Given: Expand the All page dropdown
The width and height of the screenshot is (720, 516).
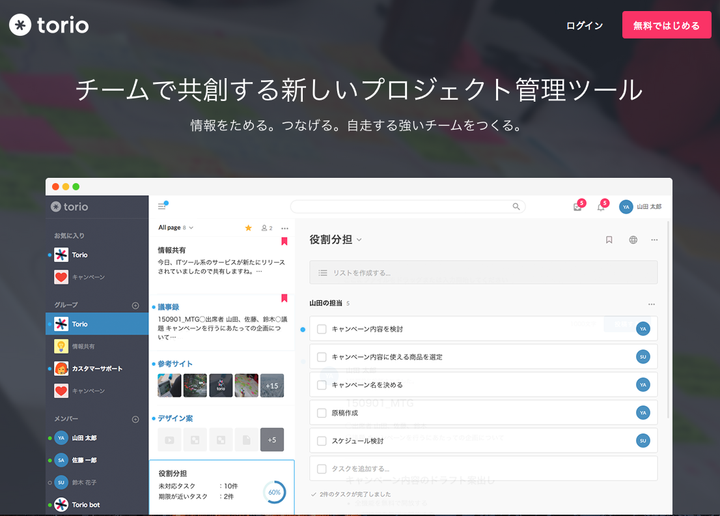Looking at the screenshot, I should pyautogui.click(x=176, y=227).
